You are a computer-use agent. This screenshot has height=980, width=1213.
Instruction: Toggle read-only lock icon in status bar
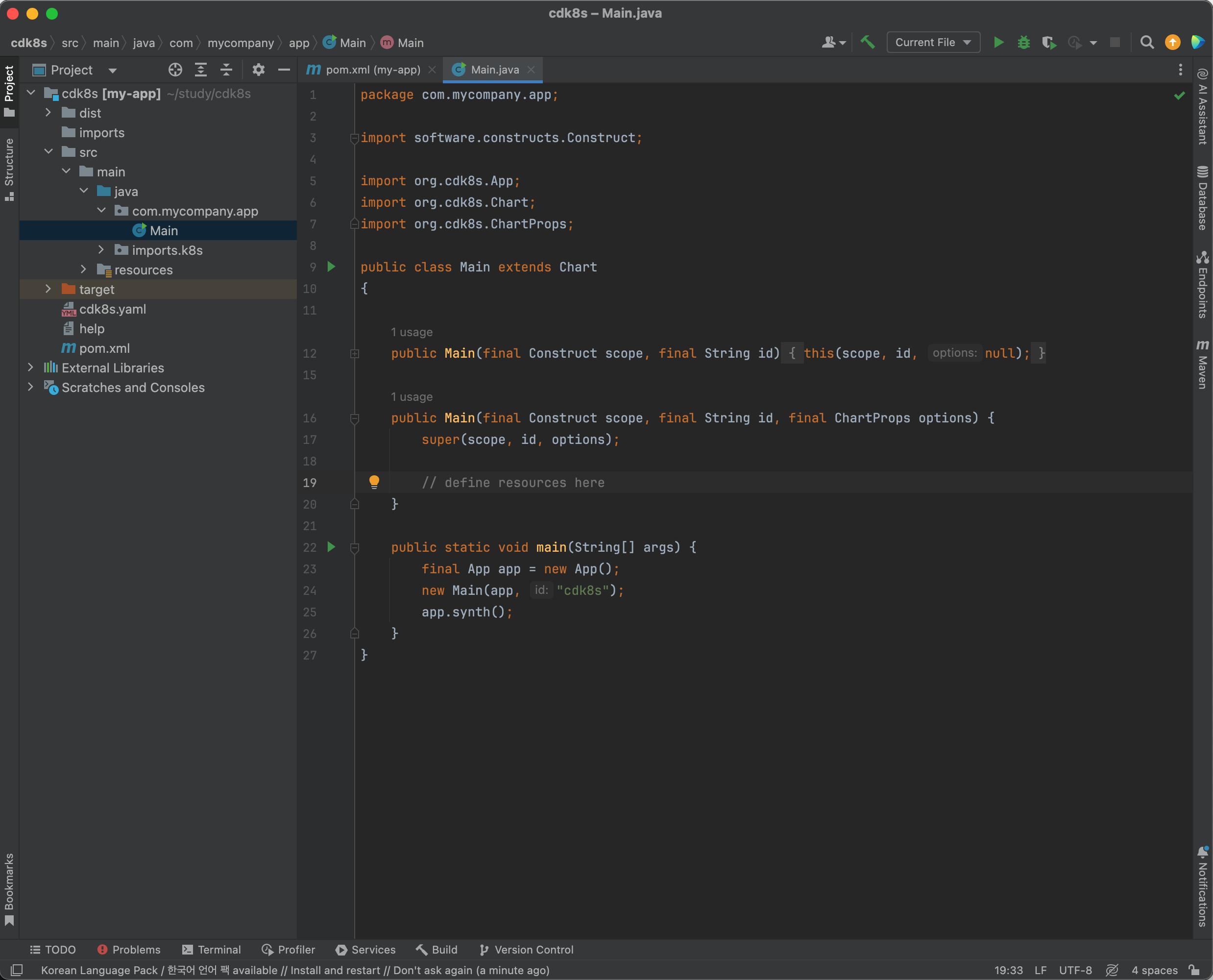[x=1194, y=970]
